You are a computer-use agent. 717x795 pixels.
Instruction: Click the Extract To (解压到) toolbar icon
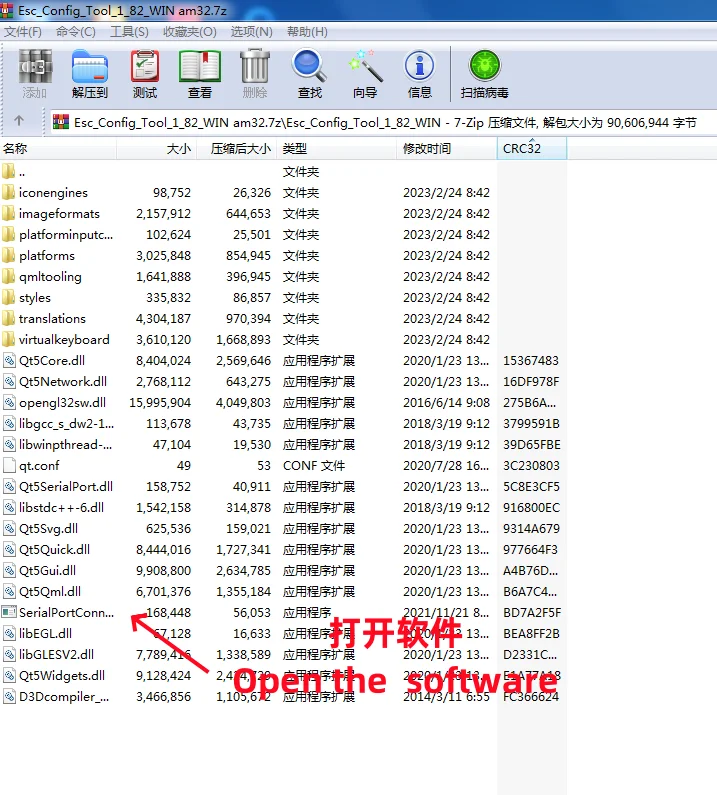pyautogui.click(x=89, y=74)
